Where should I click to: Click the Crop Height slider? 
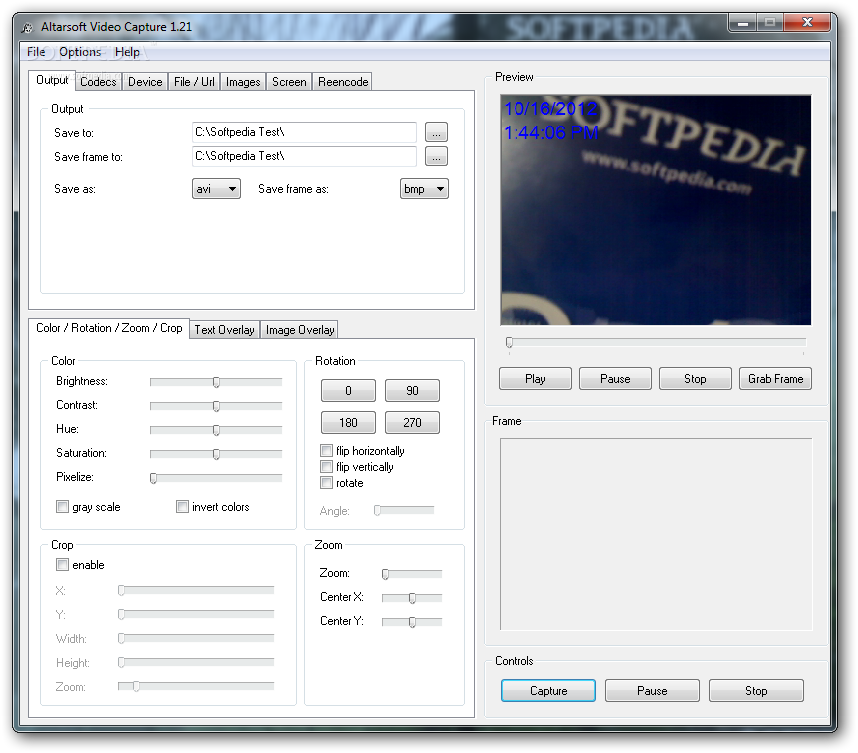pyautogui.click(x=196, y=663)
